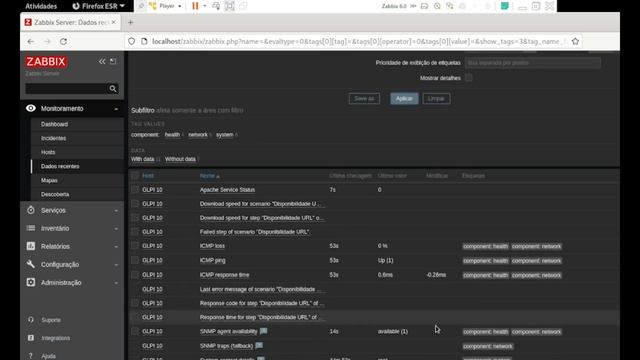Click the Save as button
Viewport: 640px width, 360px height.
(364, 98)
